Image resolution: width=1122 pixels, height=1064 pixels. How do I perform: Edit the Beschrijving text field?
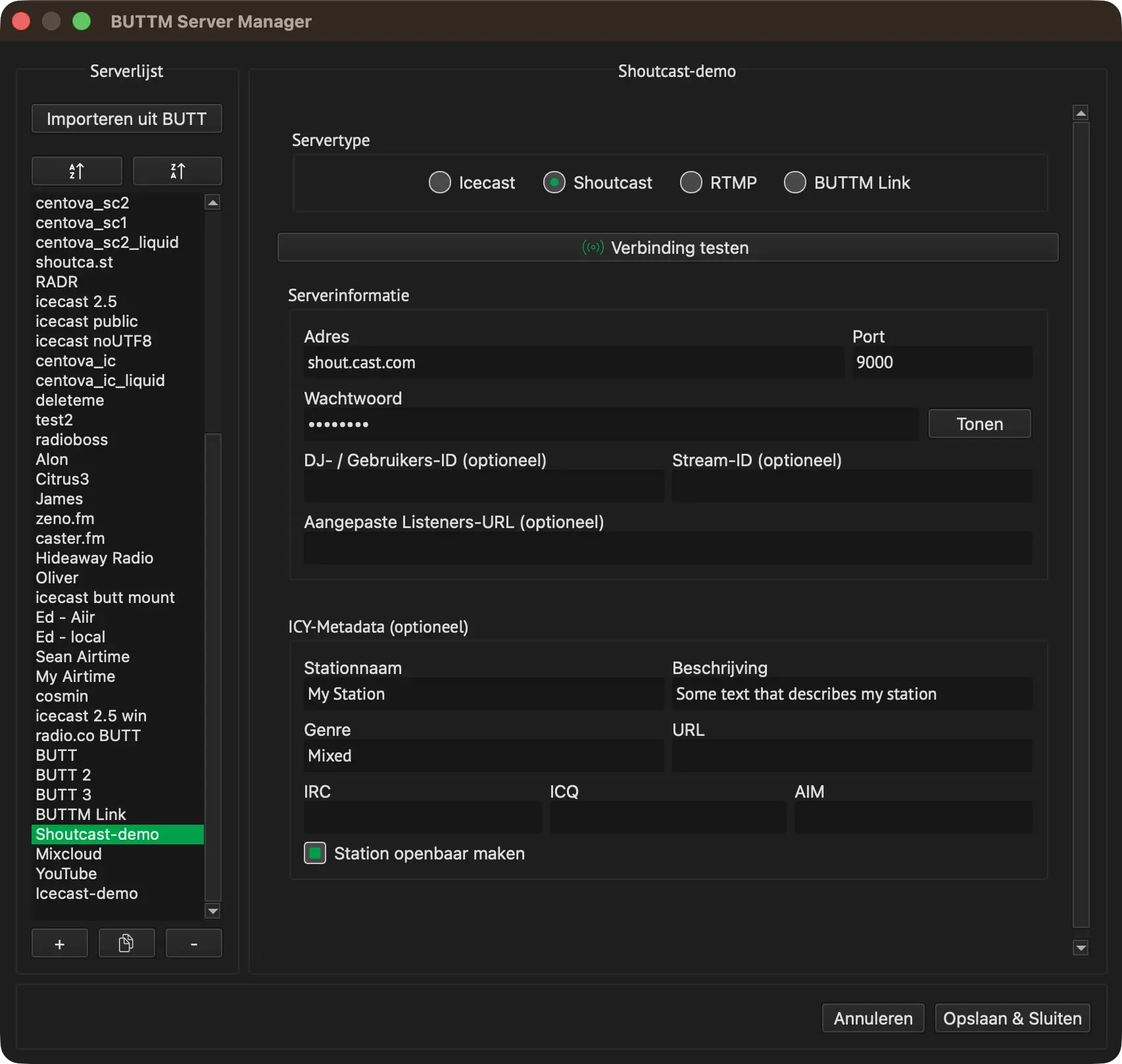point(852,694)
